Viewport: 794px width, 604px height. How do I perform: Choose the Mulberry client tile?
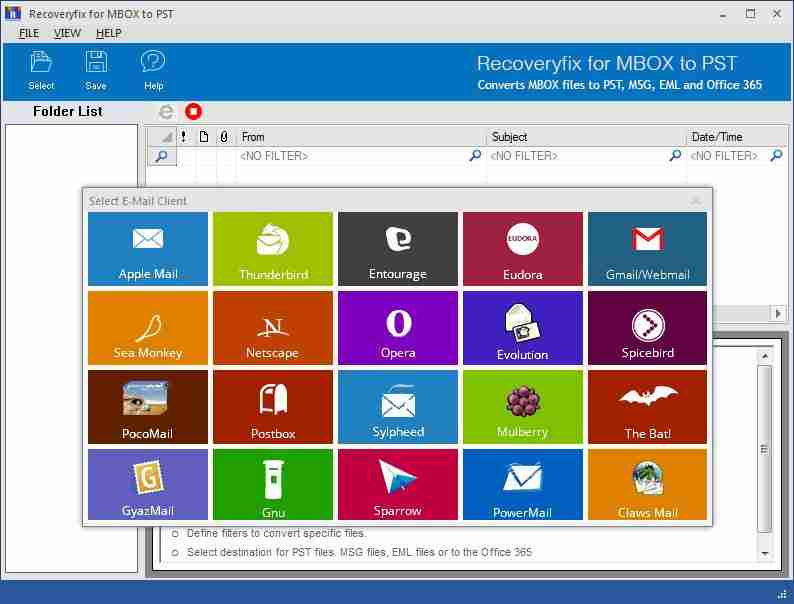pyautogui.click(x=523, y=407)
